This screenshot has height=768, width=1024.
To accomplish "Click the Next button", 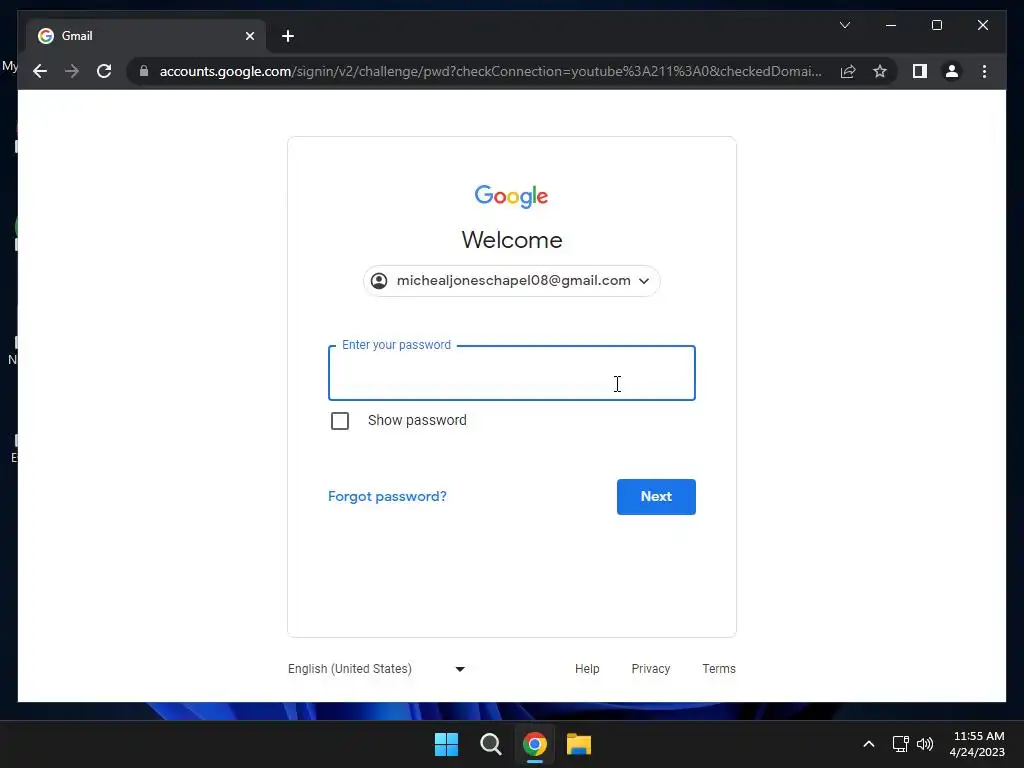I will (656, 497).
